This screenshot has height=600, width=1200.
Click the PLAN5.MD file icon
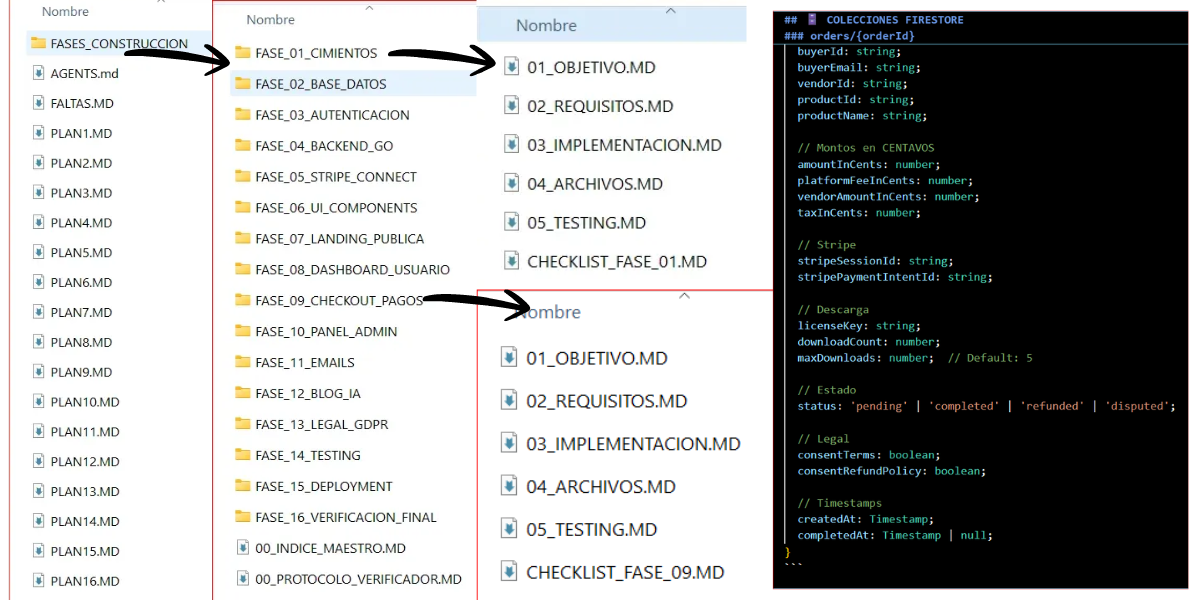pyautogui.click(x=38, y=252)
